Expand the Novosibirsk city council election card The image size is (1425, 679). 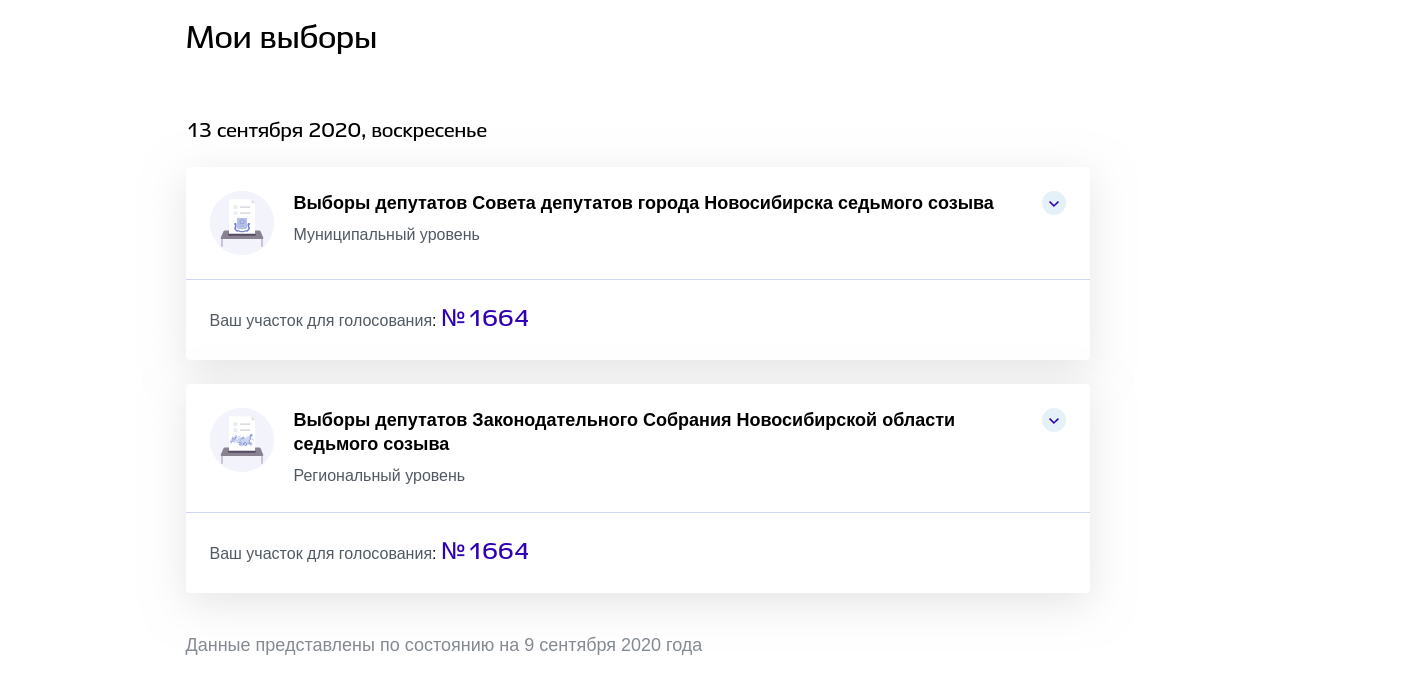click(1053, 204)
